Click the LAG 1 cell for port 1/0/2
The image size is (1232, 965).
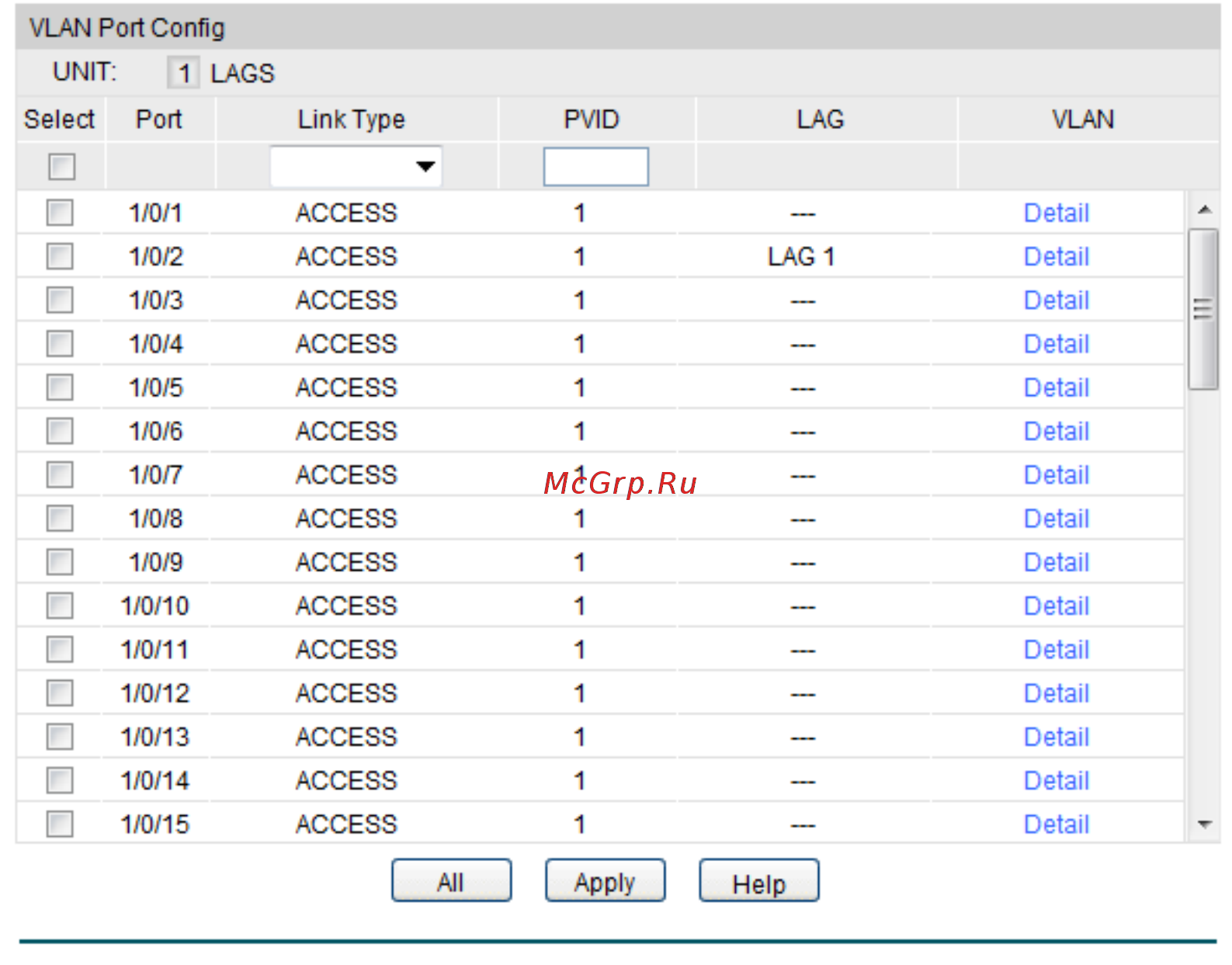pos(801,256)
